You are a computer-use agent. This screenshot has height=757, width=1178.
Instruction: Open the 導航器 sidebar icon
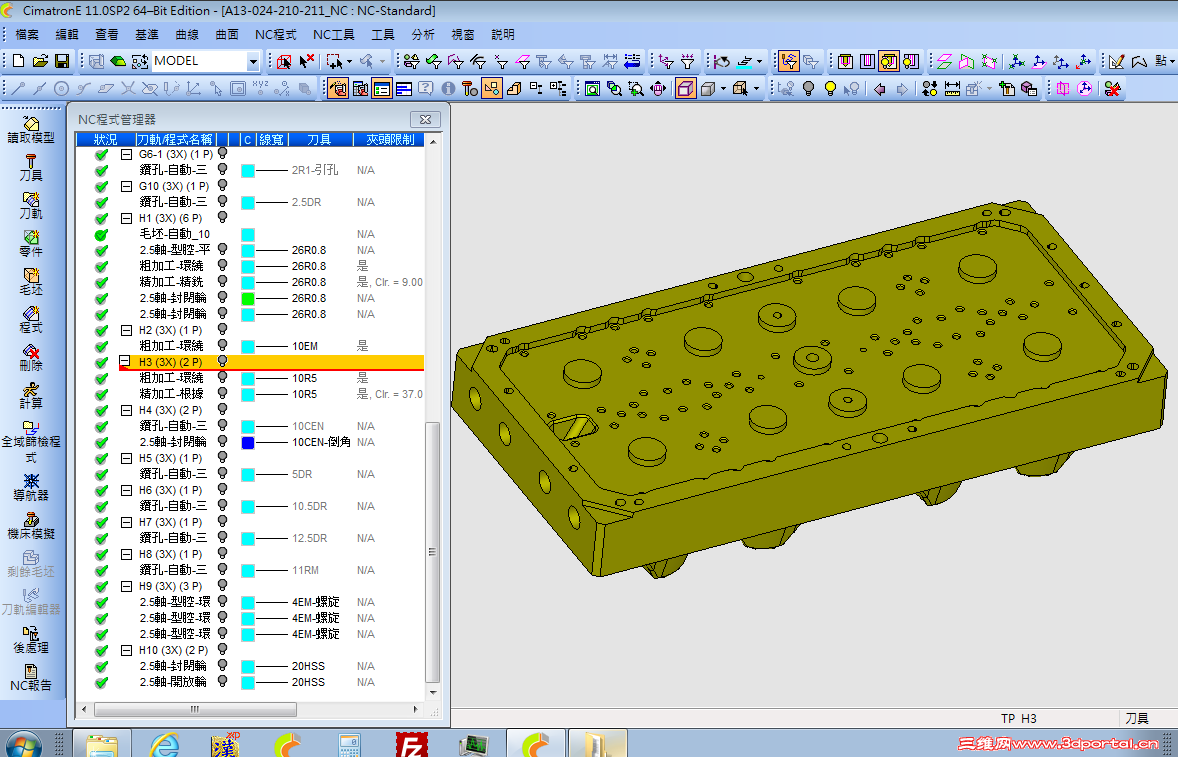31,487
